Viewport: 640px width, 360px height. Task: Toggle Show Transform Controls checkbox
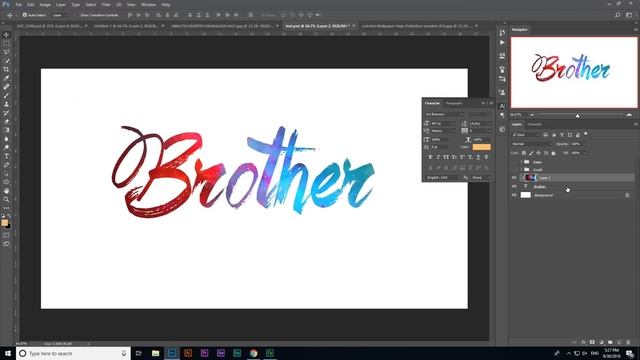tap(77, 15)
